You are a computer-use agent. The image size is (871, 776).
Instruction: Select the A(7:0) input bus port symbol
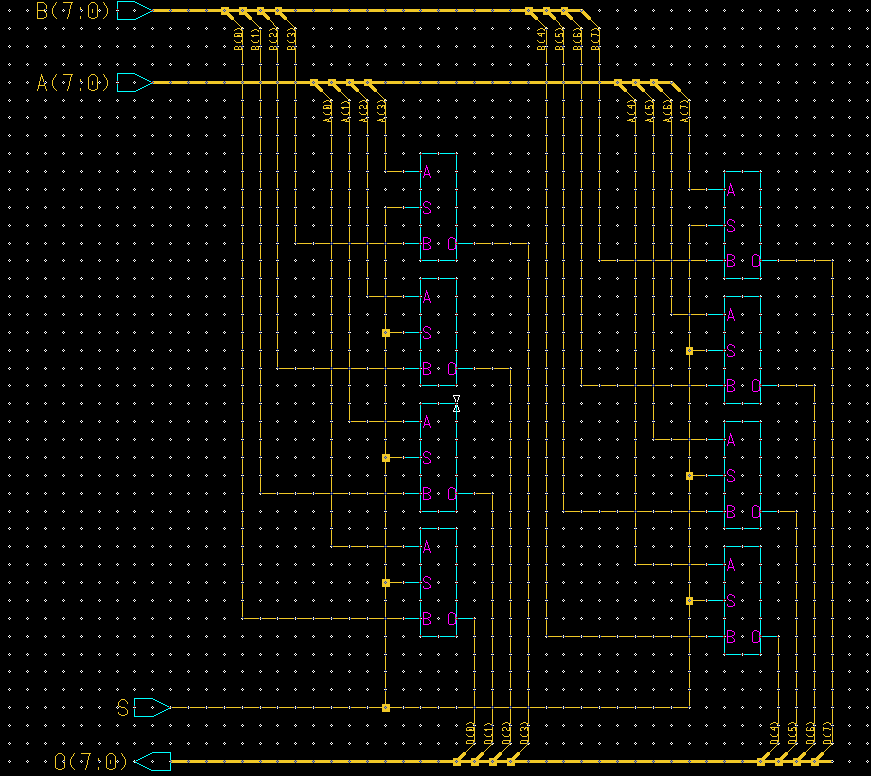point(134,83)
